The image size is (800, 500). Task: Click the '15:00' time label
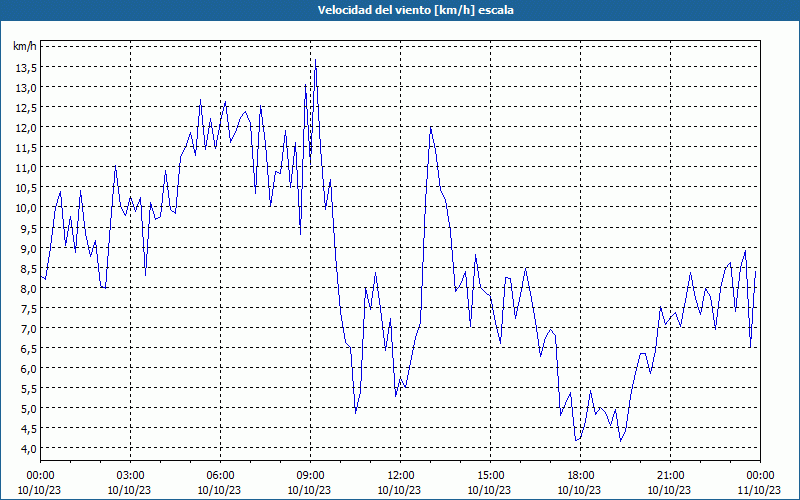(x=490, y=476)
